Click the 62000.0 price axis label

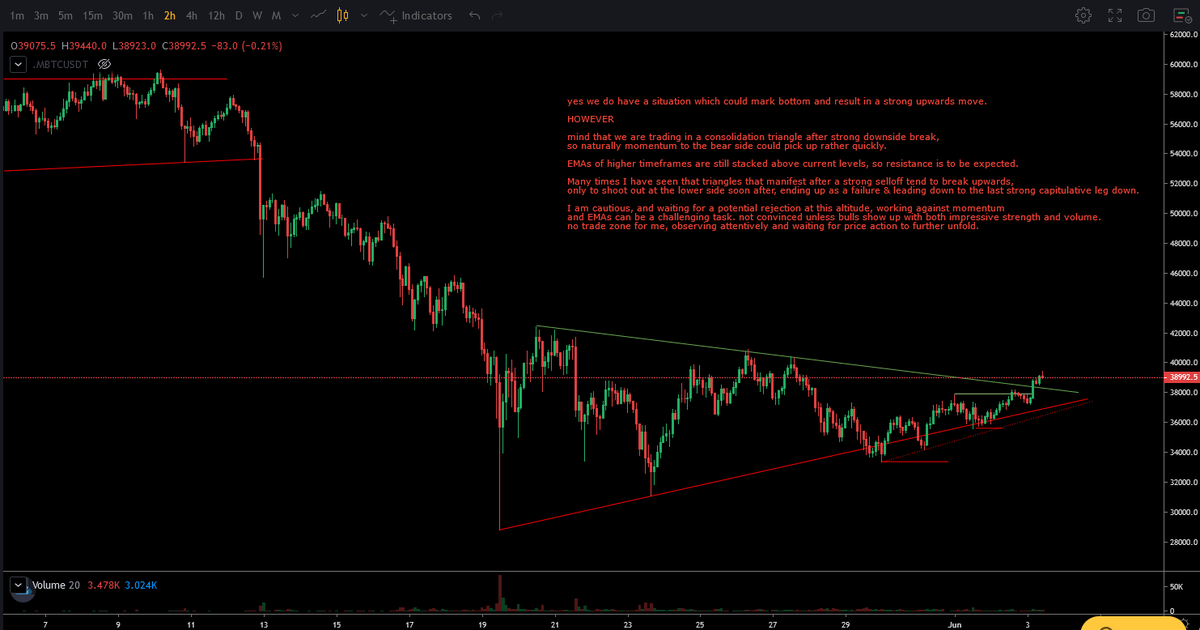(1182, 34)
